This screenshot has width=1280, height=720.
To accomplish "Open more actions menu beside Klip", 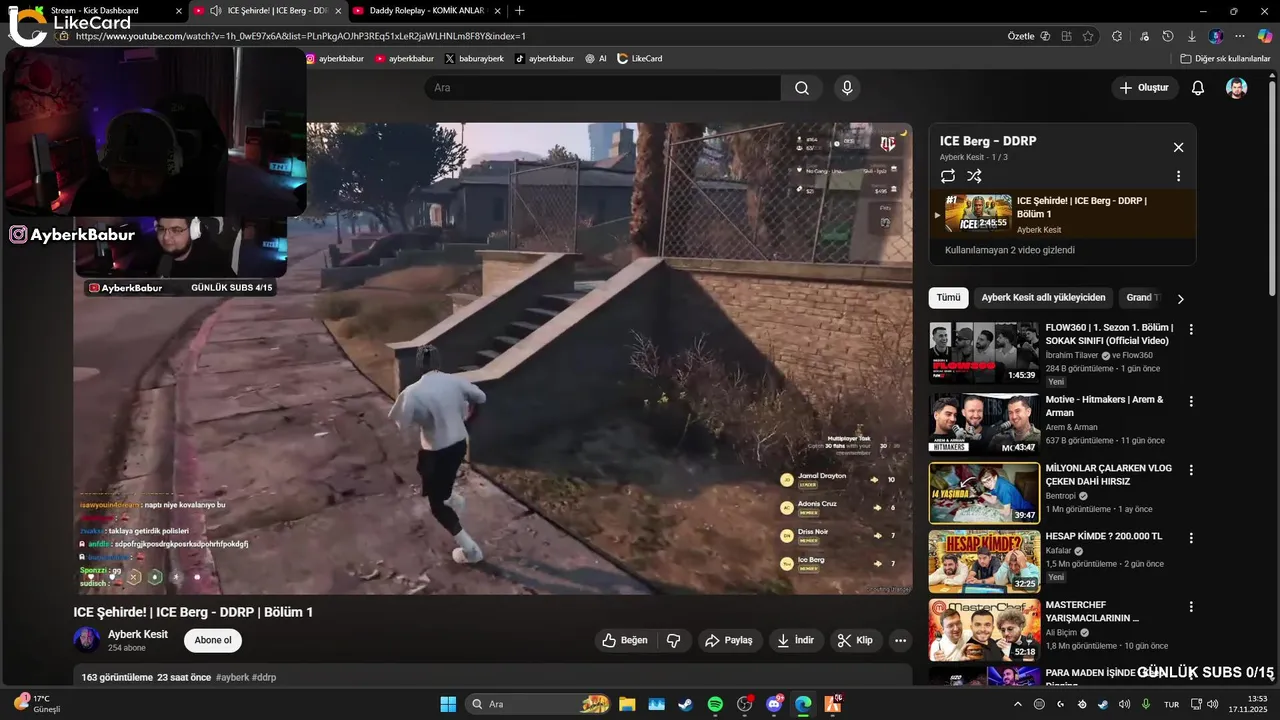I will [900, 640].
